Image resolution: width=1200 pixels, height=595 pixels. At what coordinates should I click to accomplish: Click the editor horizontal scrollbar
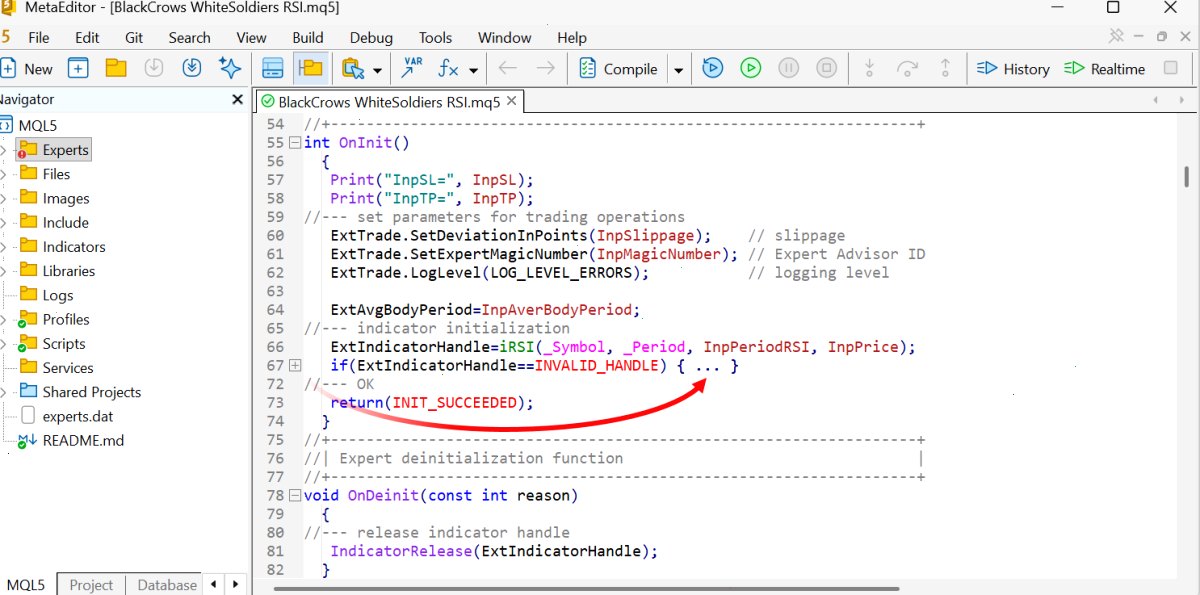point(588,589)
